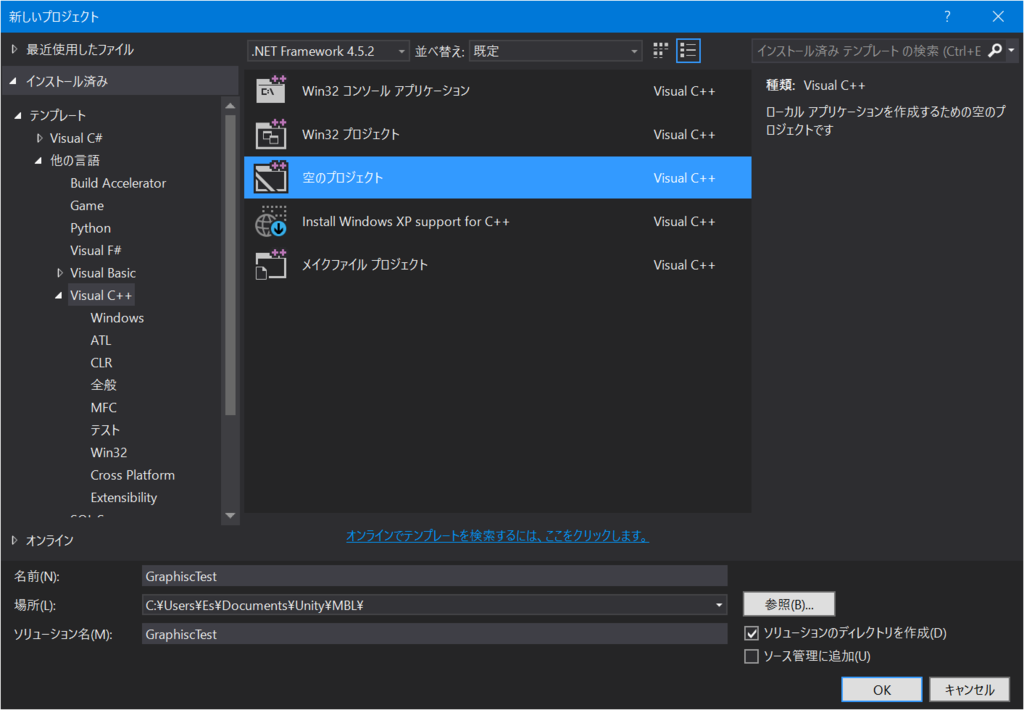Expand 最近使用したファイル section
1024x710 pixels.
[14, 50]
